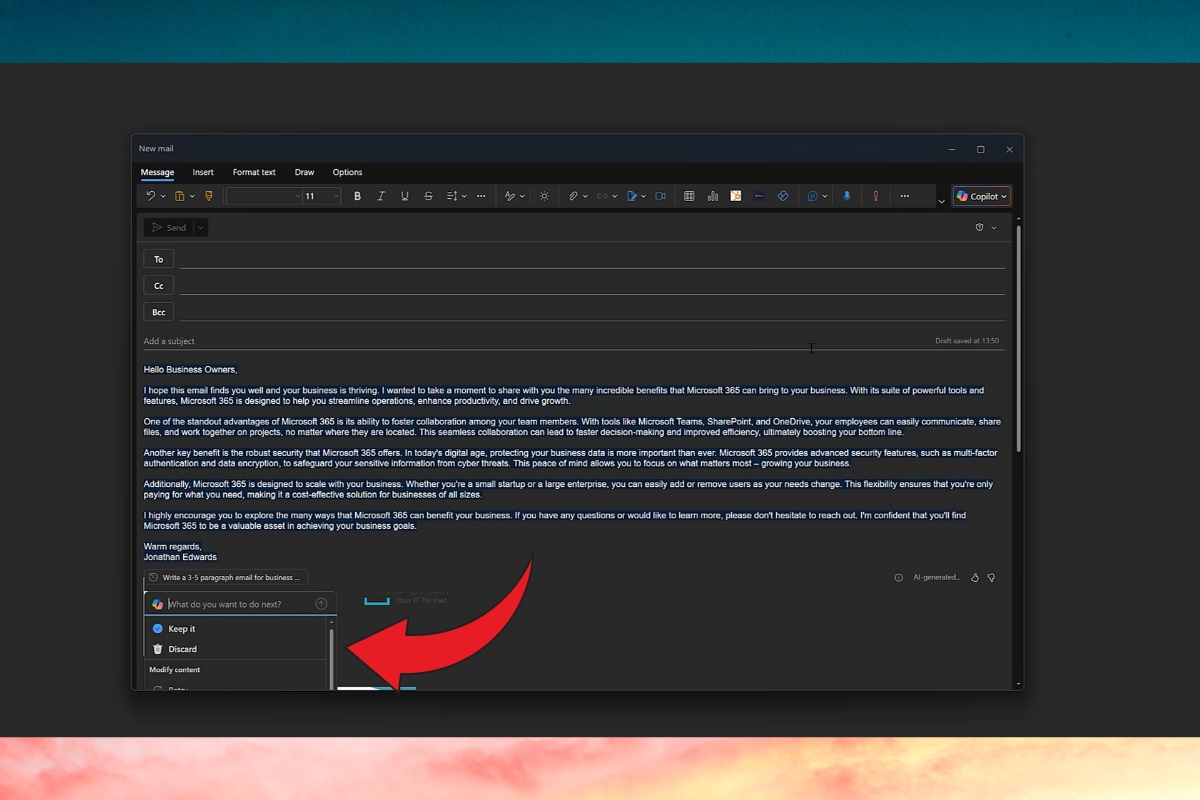Click the thumbs up feedback icon
This screenshot has width=1200, height=800.
(975, 578)
